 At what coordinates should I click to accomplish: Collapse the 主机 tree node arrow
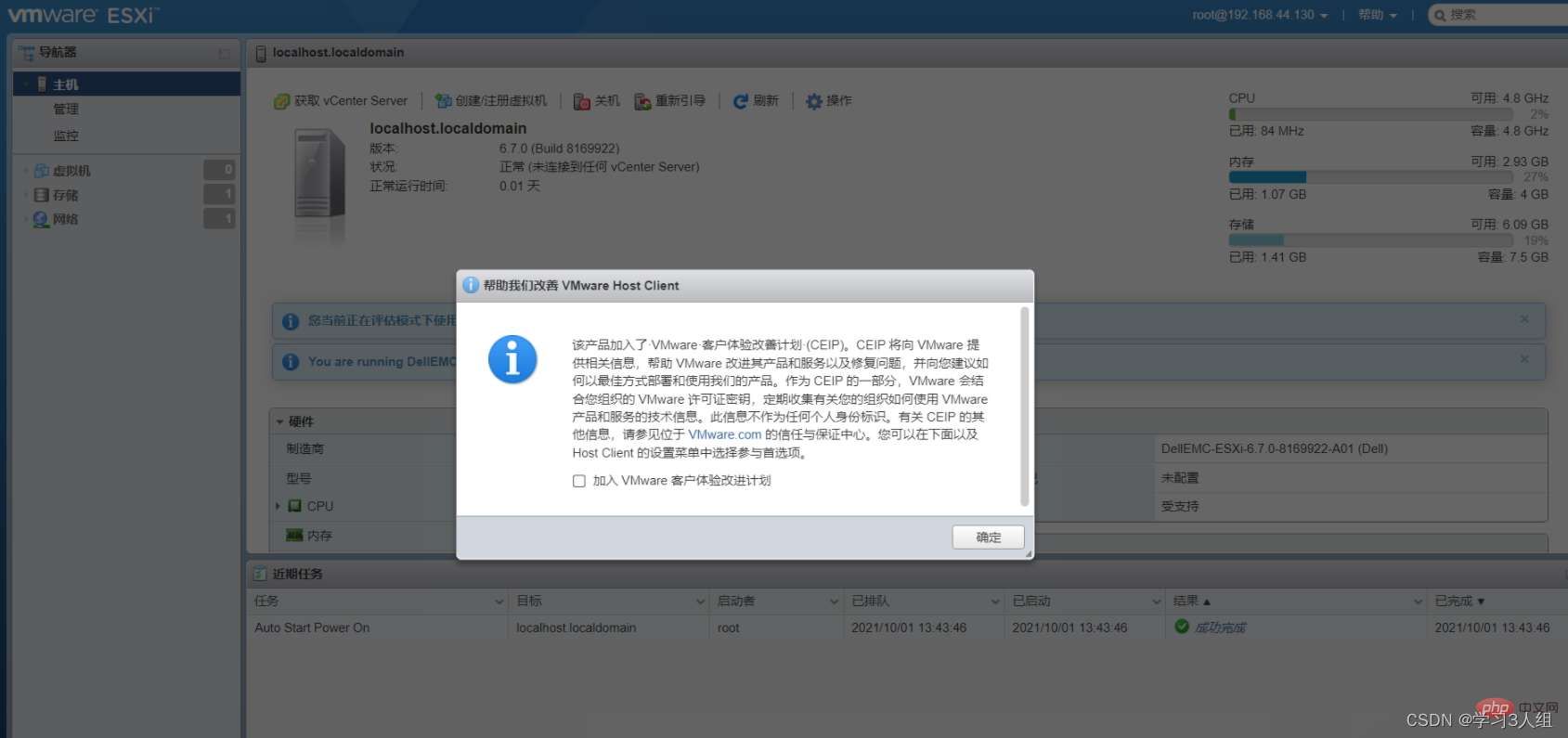[x=26, y=84]
